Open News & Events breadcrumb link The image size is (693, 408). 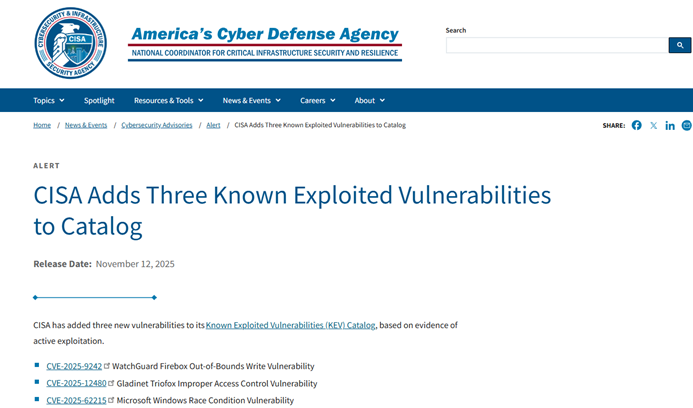click(x=86, y=125)
